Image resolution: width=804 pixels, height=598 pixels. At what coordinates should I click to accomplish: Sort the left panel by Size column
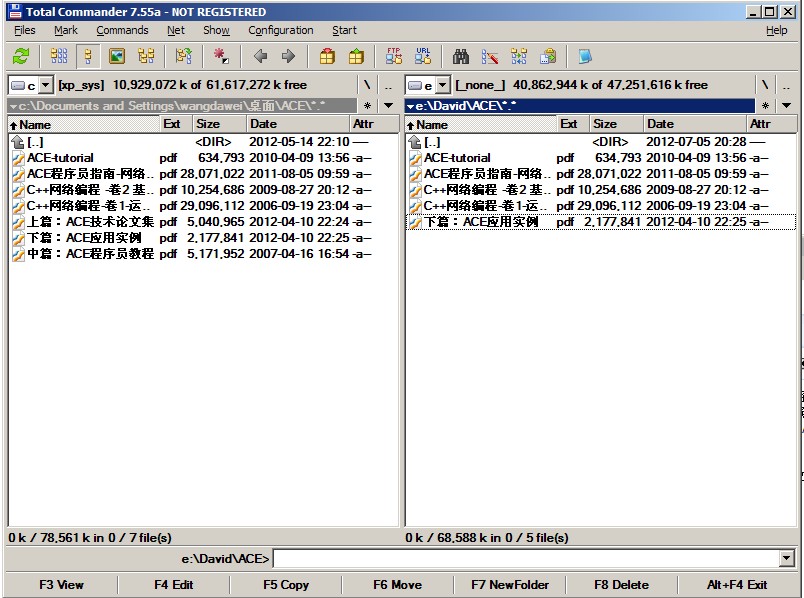pyautogui.click(x=218, y=124)
